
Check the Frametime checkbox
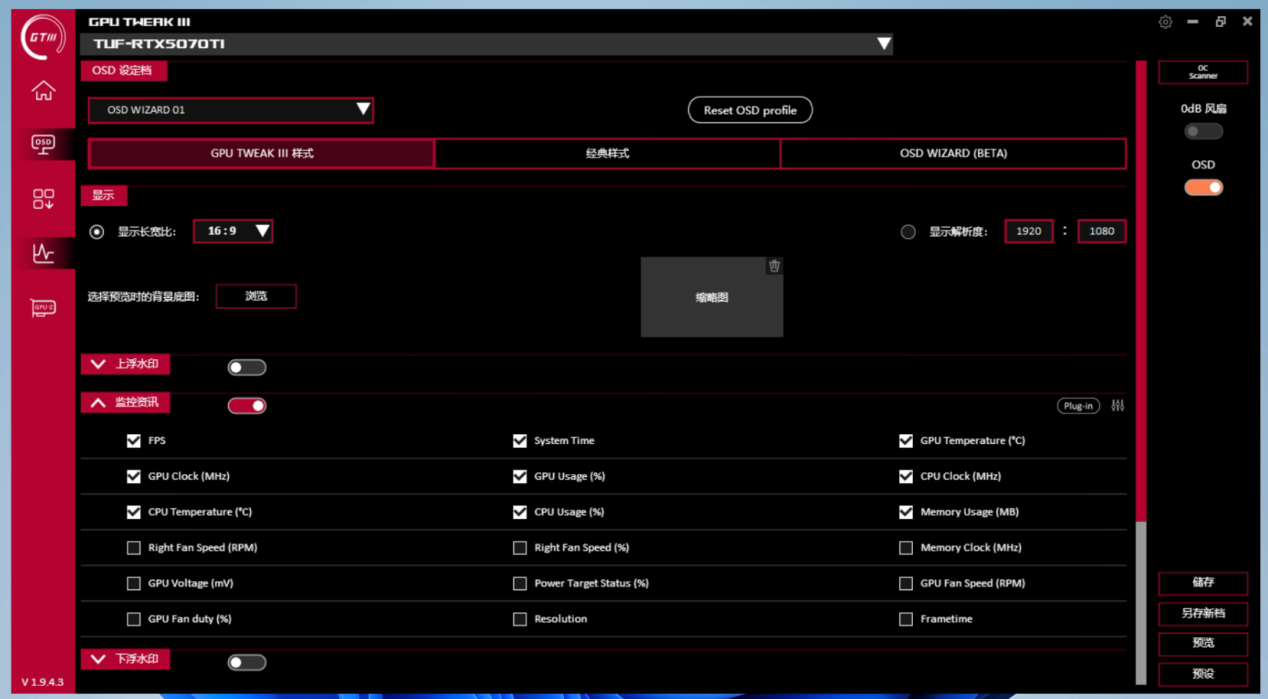pos(906,619)
